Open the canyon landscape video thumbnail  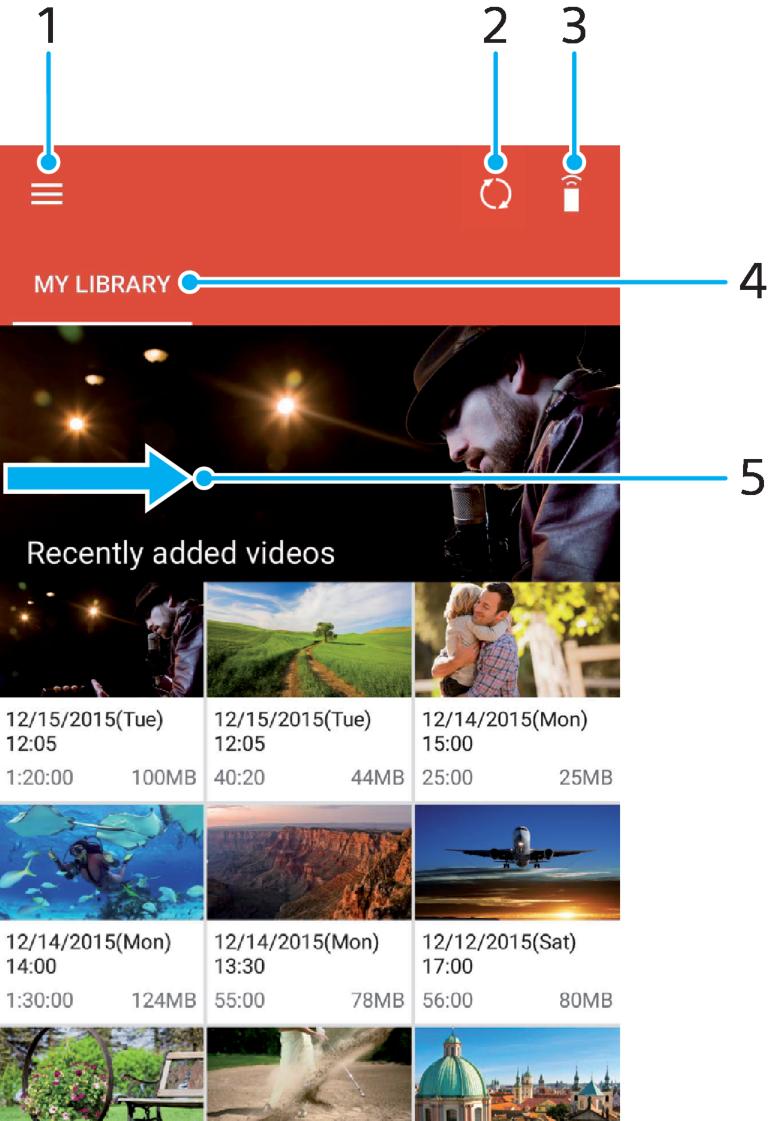pos(309,862)
